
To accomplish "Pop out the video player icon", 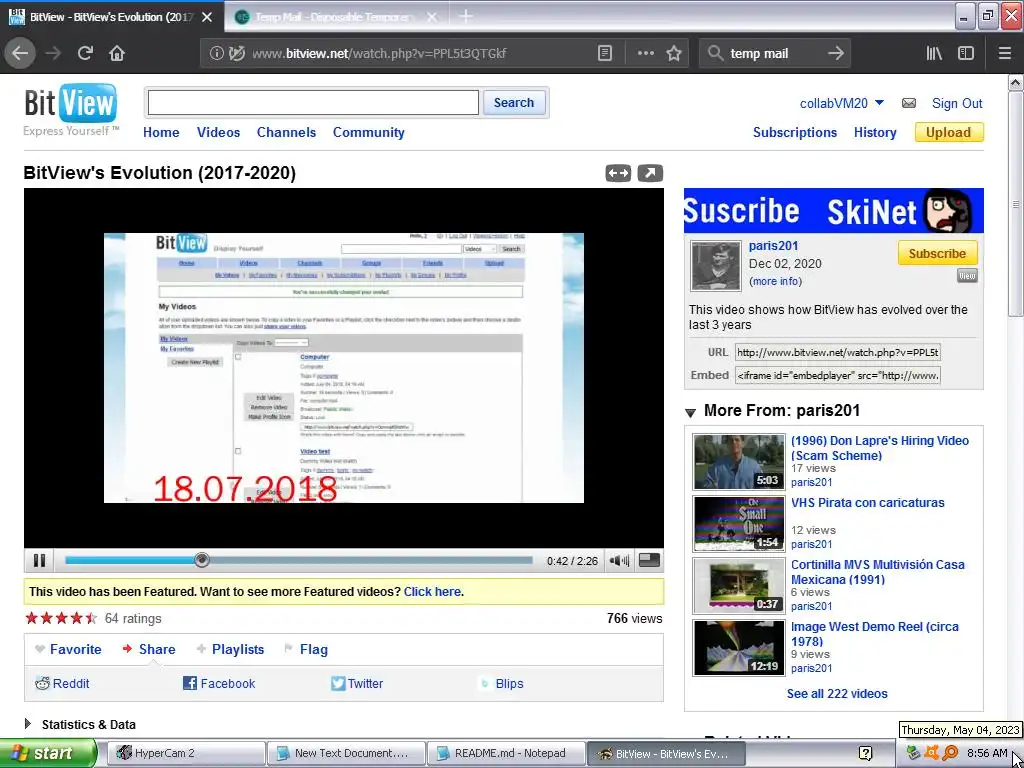I will [650, 173].
